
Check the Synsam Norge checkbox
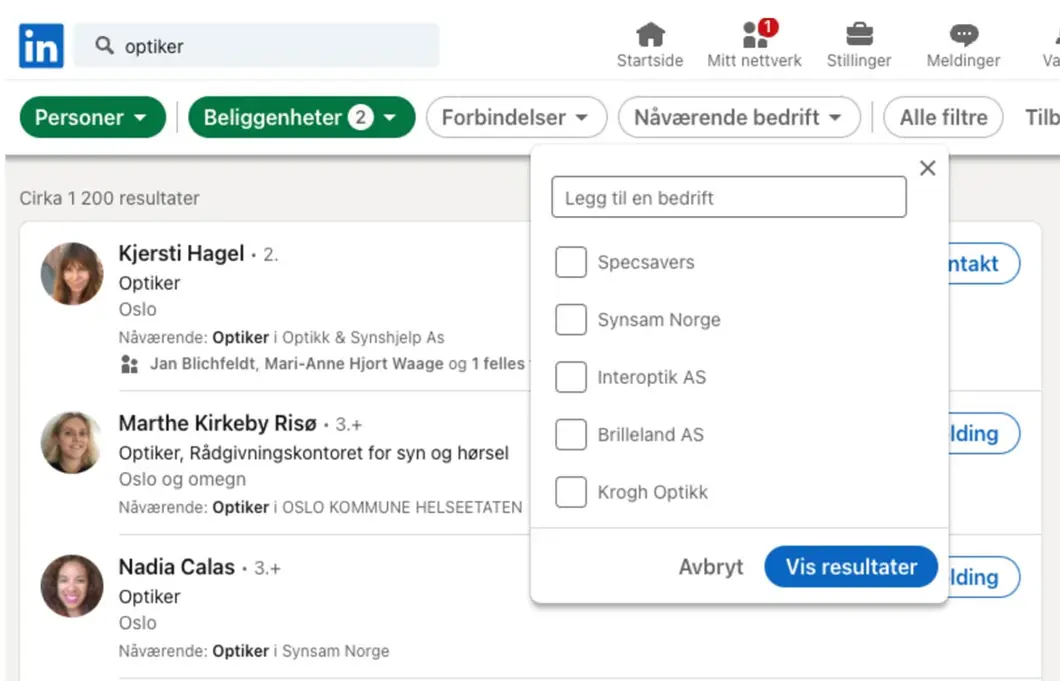point(571,320)
